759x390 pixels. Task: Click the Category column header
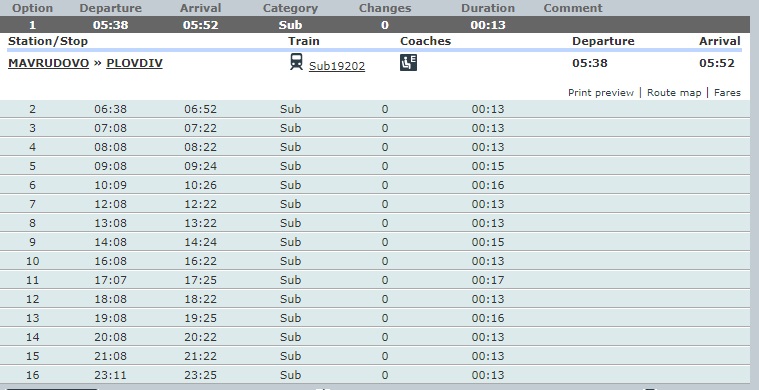pos(290,8)
